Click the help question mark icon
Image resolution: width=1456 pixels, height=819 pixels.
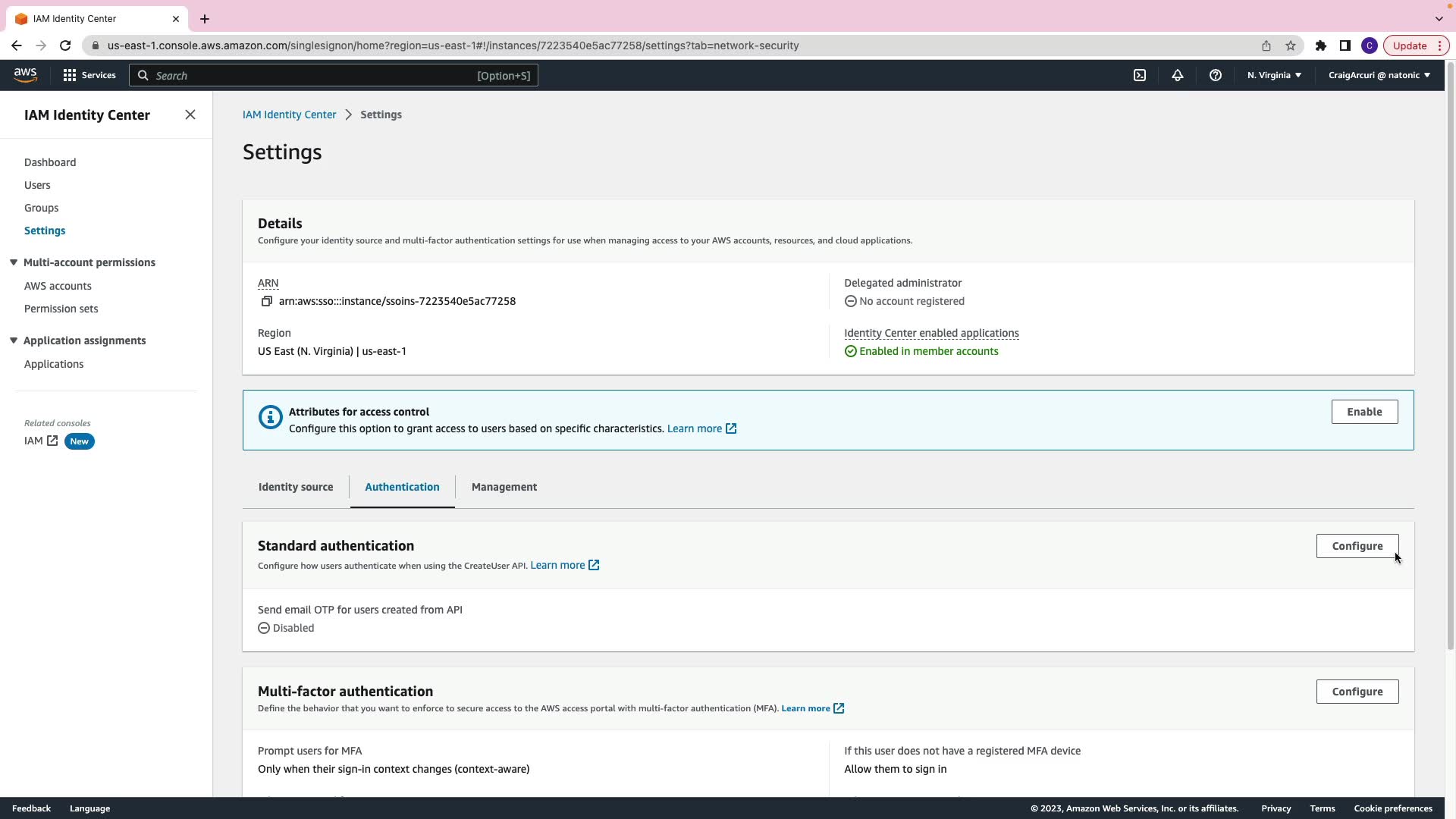coord(1216,75)
